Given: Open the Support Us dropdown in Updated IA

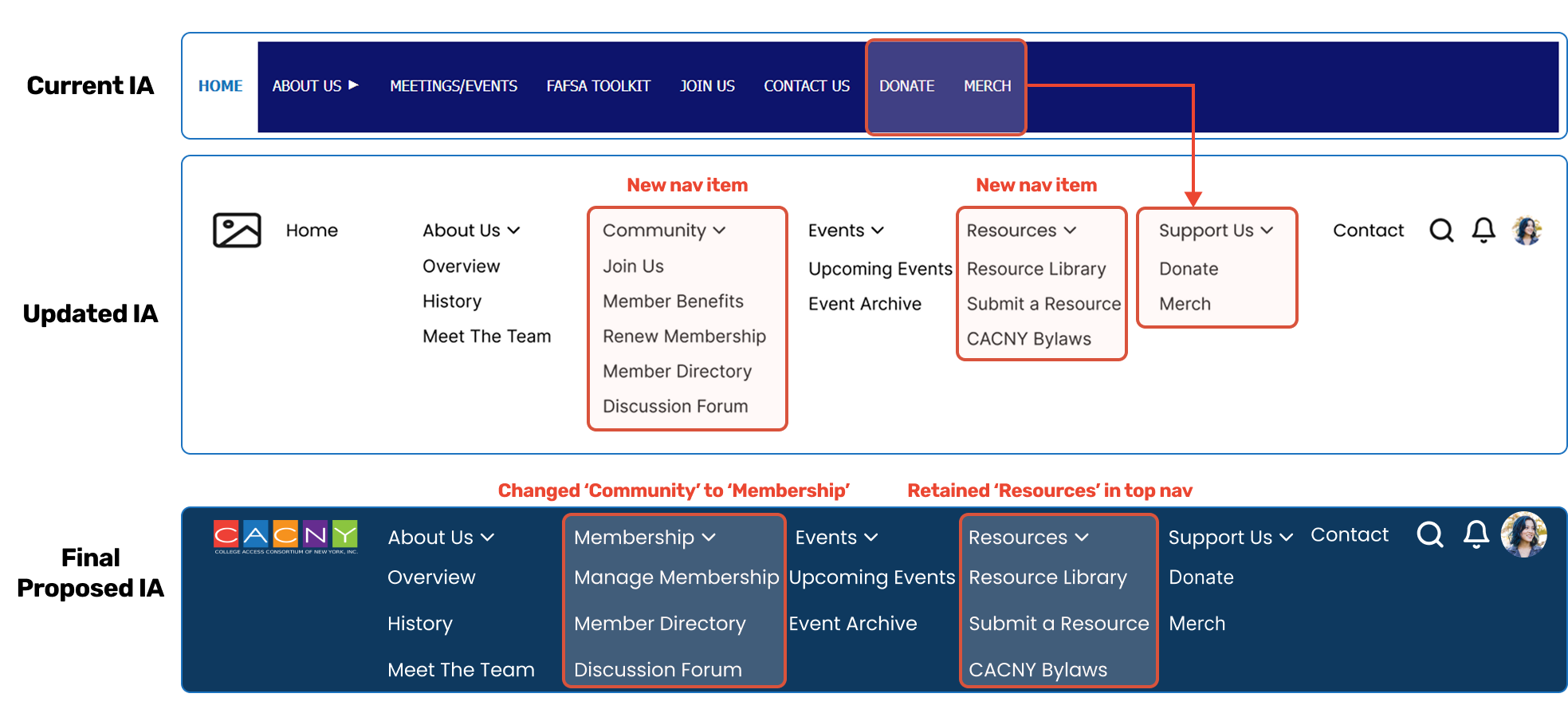Looking at the screenshot, I should pos(1216,231).
